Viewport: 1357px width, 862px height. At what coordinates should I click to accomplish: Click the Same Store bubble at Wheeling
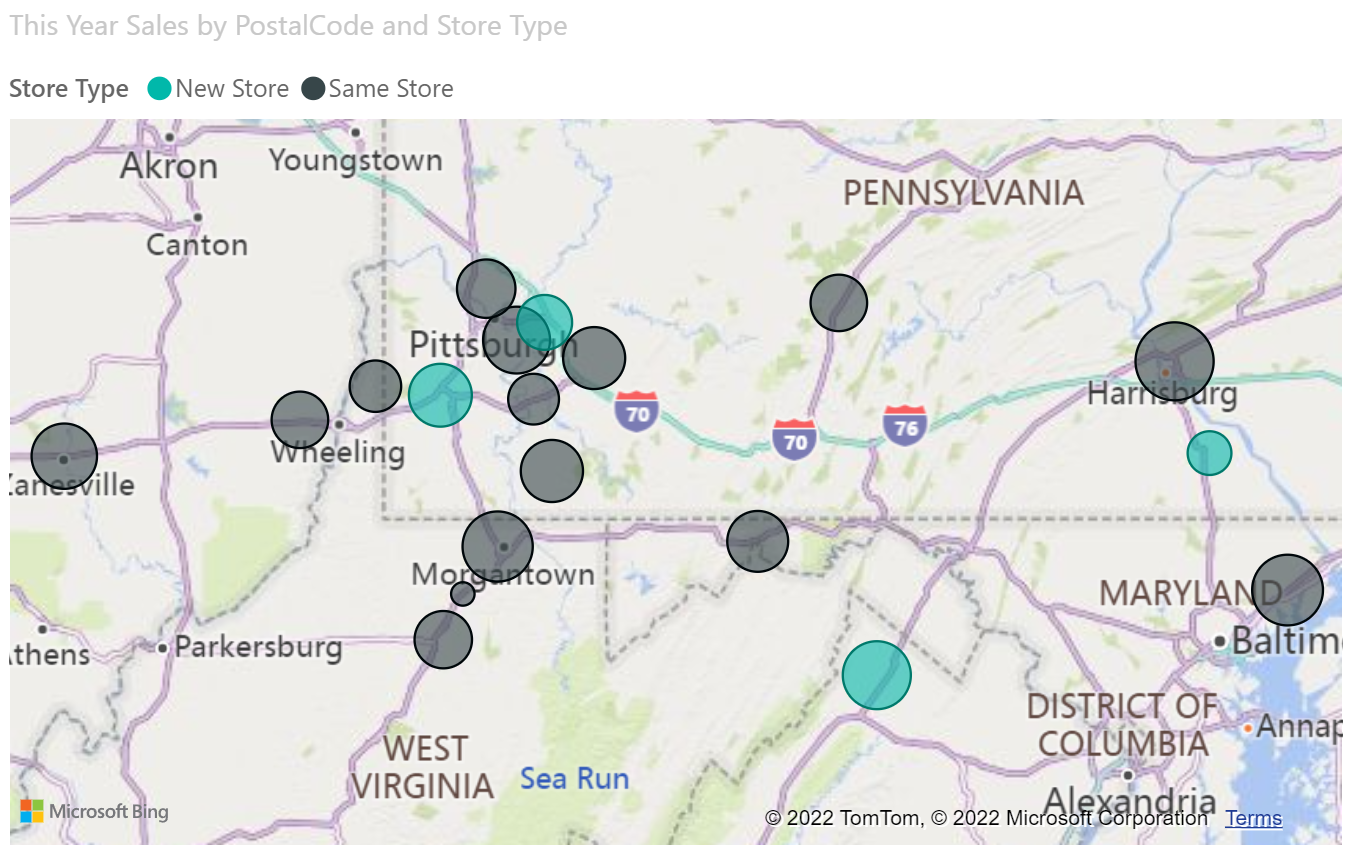299,419
